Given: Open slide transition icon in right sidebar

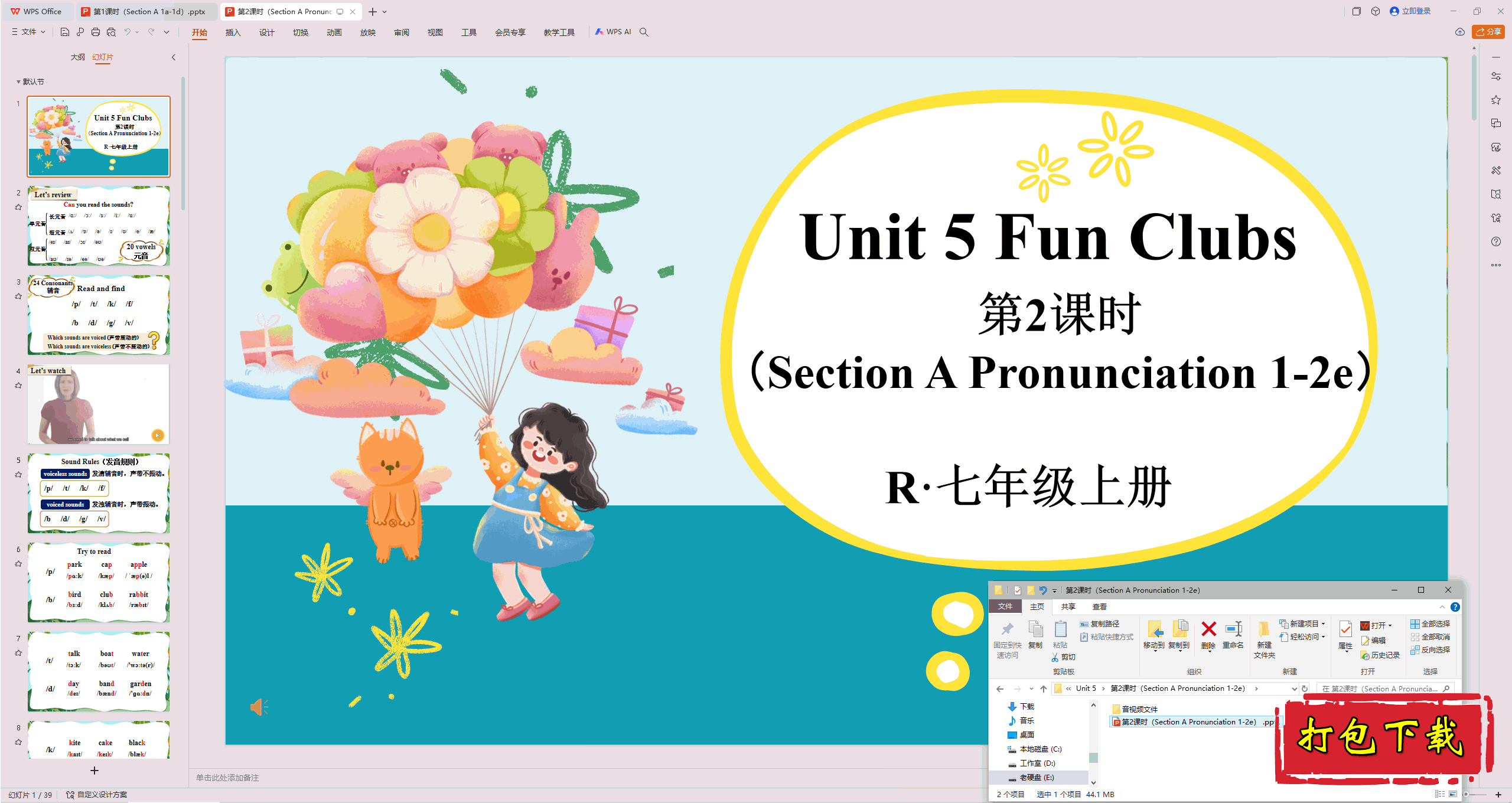Looking at the screenshot, I should click(1496, 123).
